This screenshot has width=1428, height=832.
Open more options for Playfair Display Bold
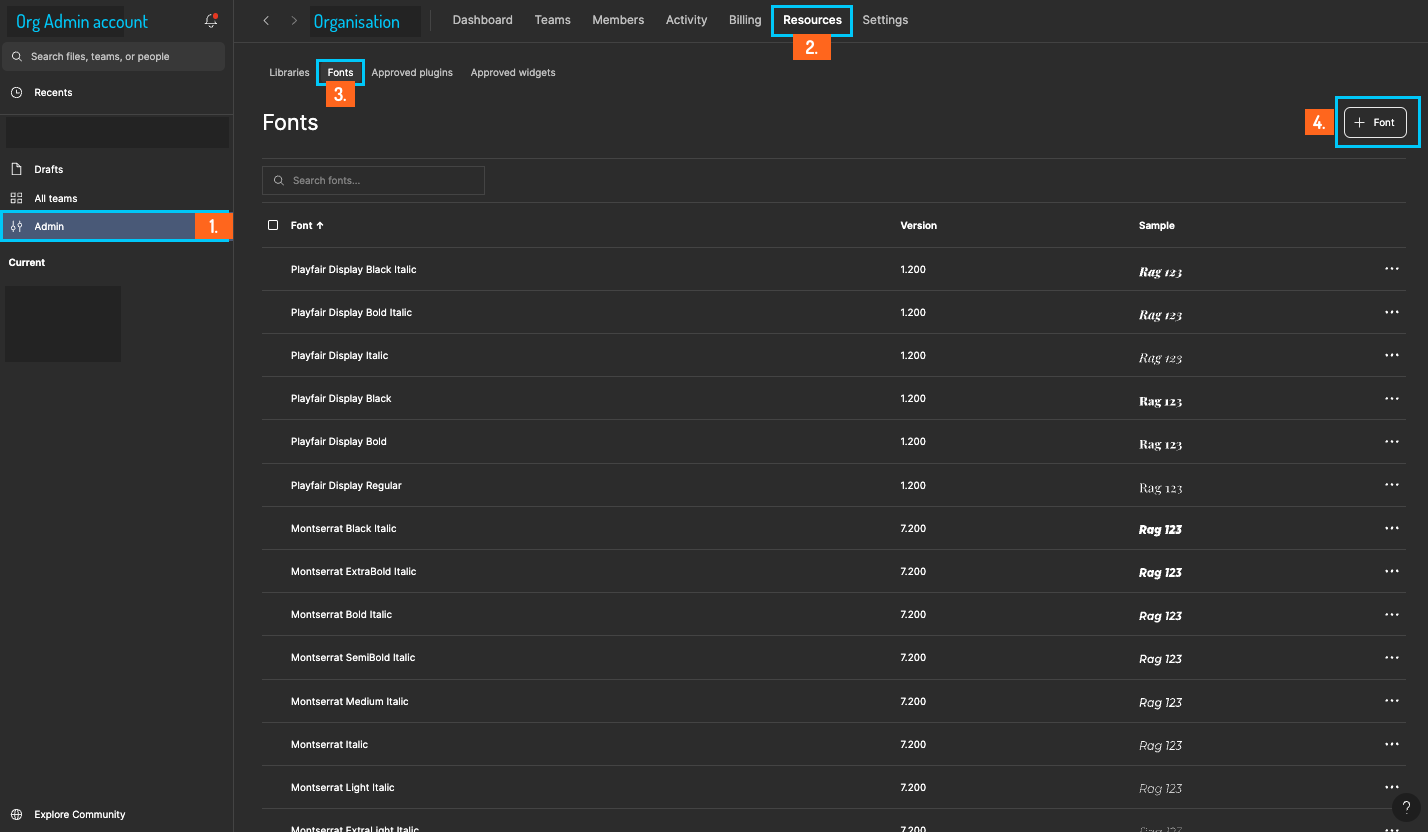(1391, 441)
